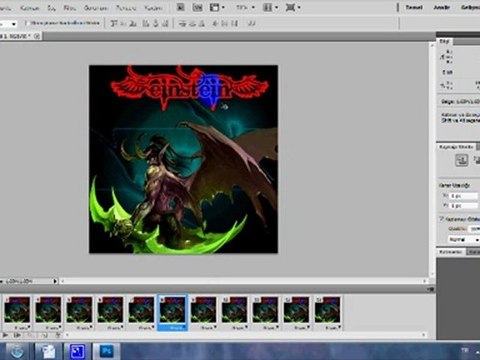The image size is (480, 360).
Task: Distribute left edges of layers
Action: coord(216,23)
